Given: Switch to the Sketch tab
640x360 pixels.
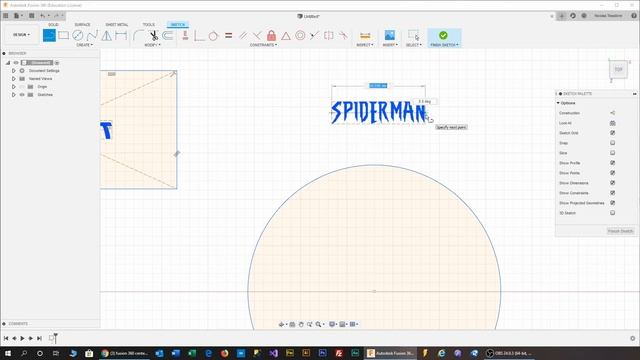Looking at the screenshot, I should coord(178,24).
